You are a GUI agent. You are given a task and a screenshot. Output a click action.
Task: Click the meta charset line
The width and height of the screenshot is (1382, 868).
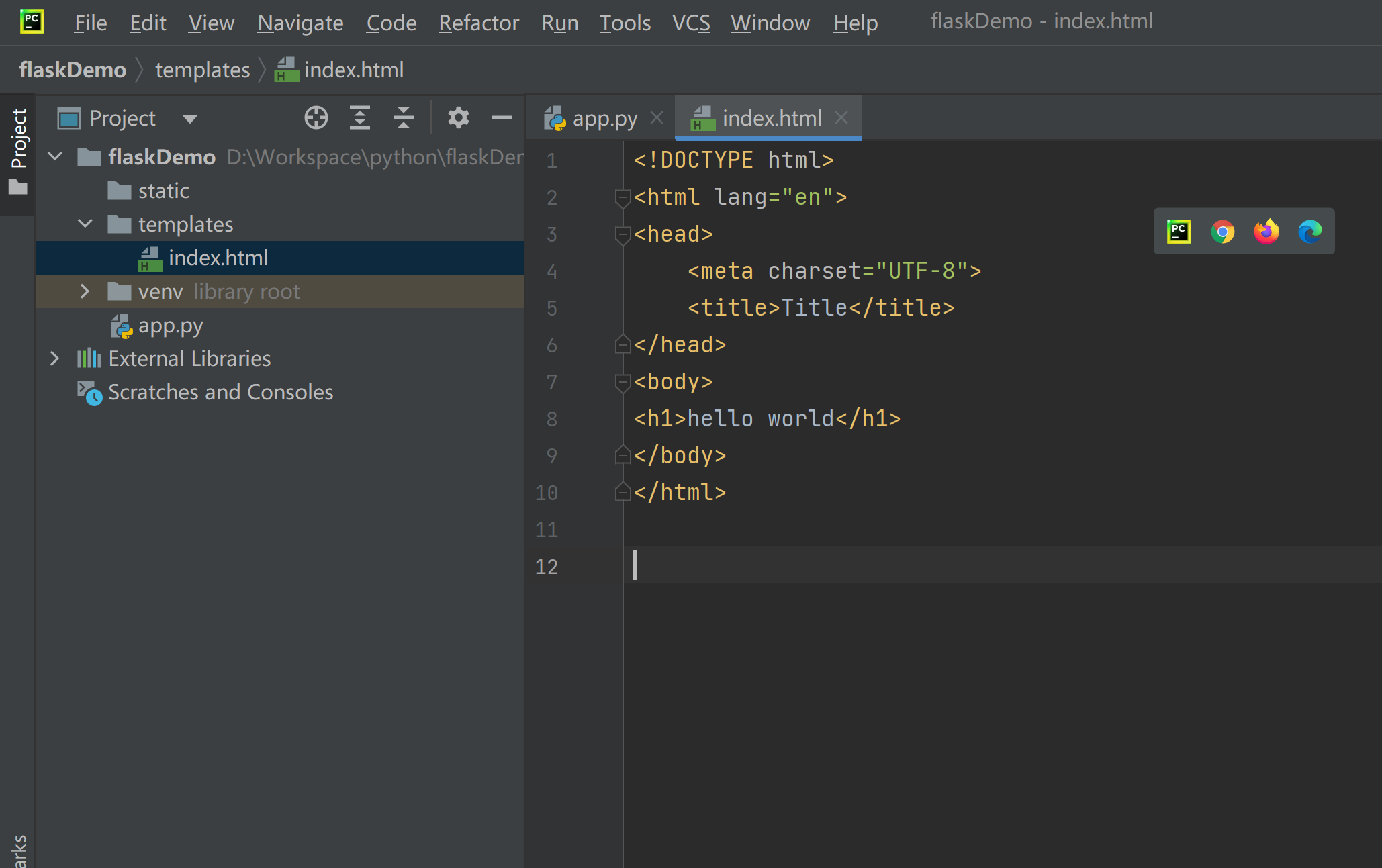(834, 271)
